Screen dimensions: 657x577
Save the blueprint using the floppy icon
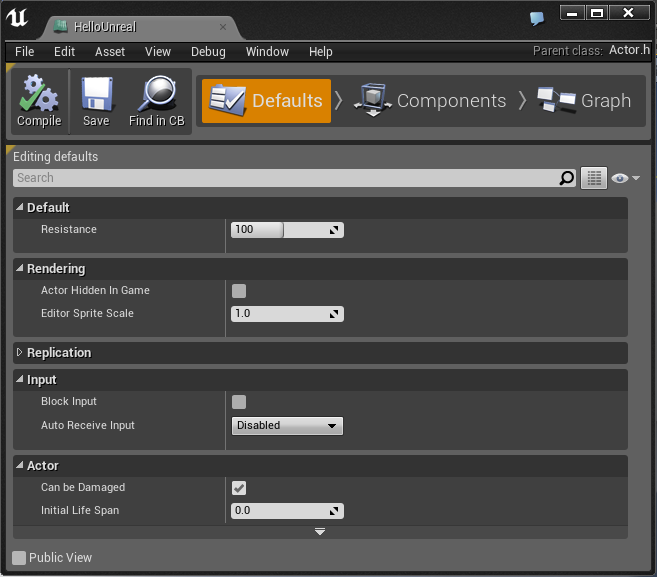[x=96, y=101]
